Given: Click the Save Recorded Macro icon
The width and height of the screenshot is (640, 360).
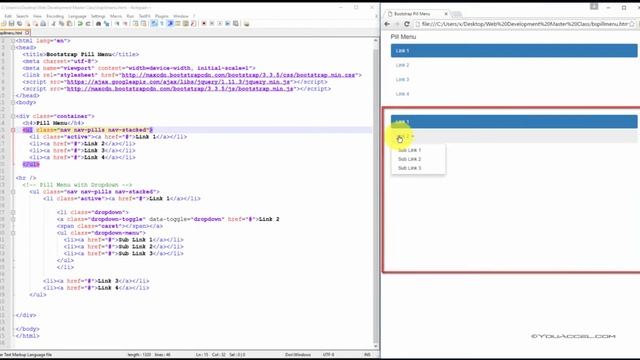Looking at the screenshot, I should click(236, 24).
